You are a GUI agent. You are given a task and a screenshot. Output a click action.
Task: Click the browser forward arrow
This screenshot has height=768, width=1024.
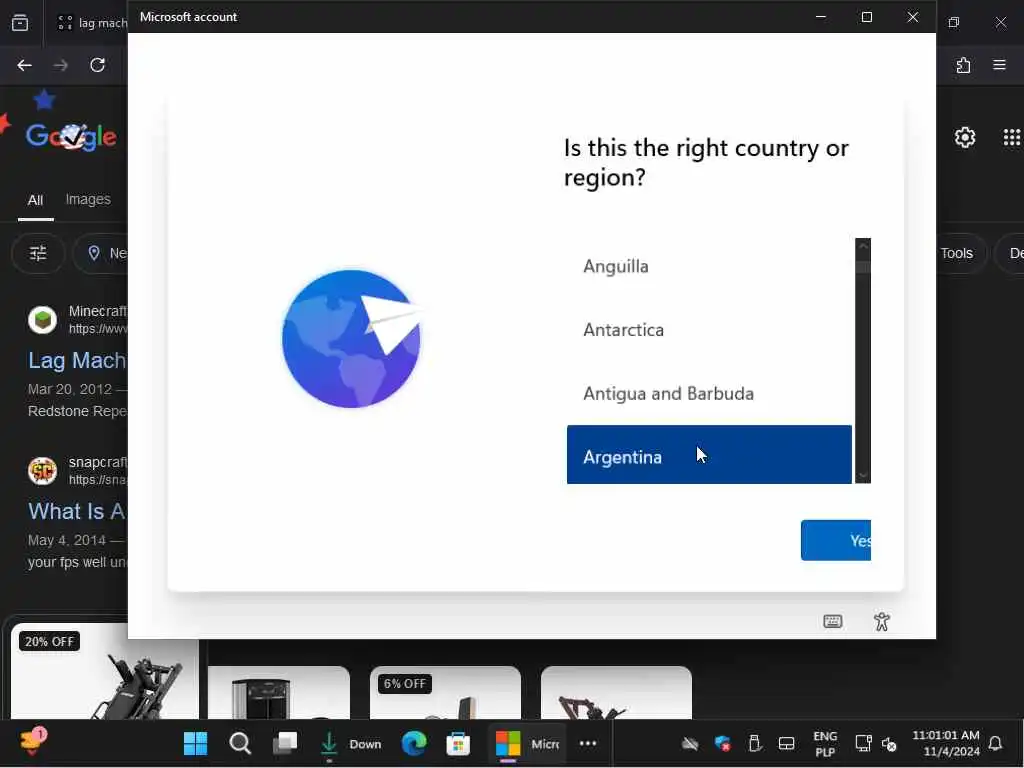pyautogui.click(x=61, y=65)
